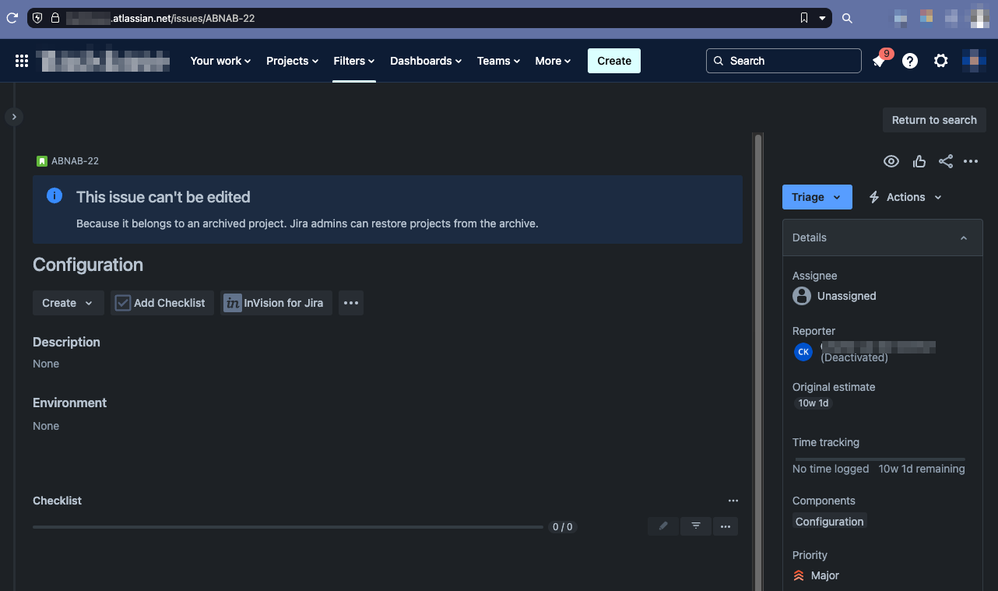This screenshot has height=591, width=998.
Task: Open the Triage status dropdown
Action: [817, 196]
